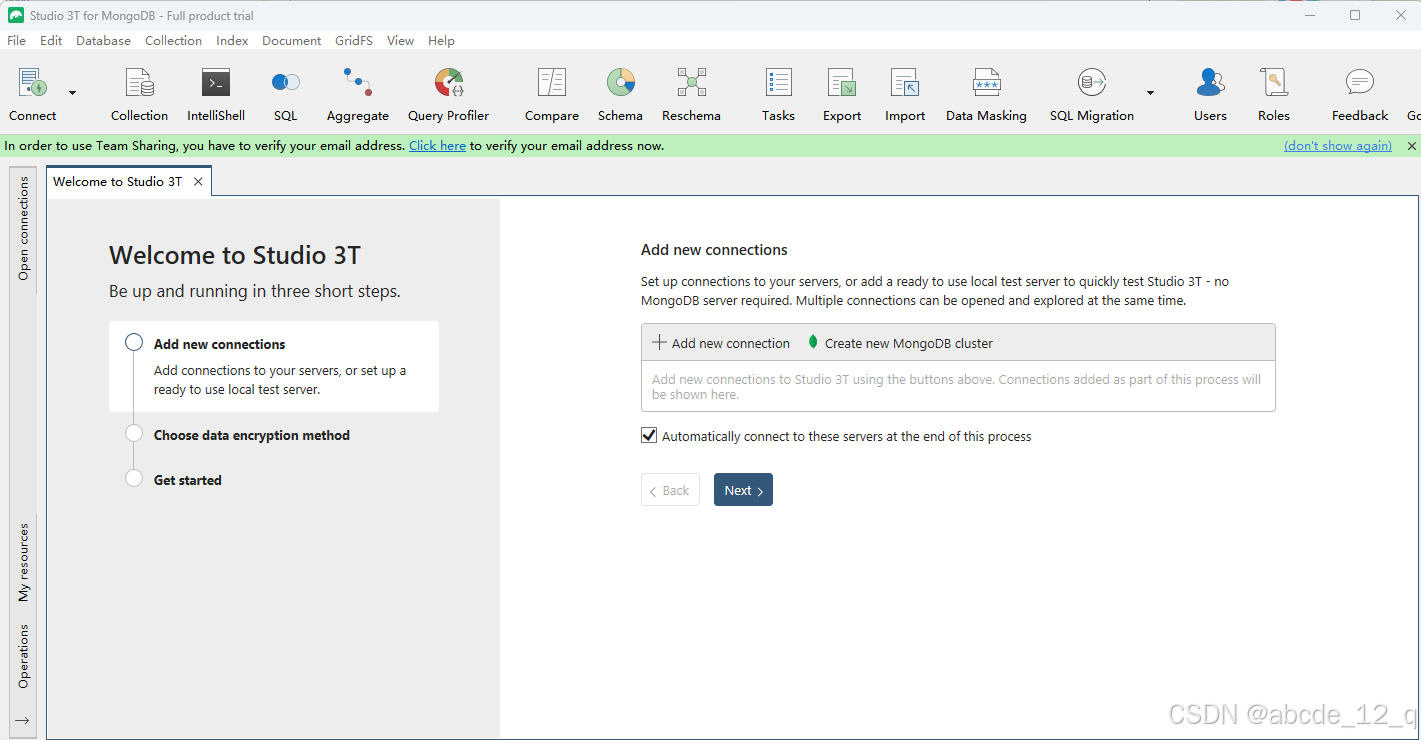Select the Add new connections step

click(x=274, y=366)
